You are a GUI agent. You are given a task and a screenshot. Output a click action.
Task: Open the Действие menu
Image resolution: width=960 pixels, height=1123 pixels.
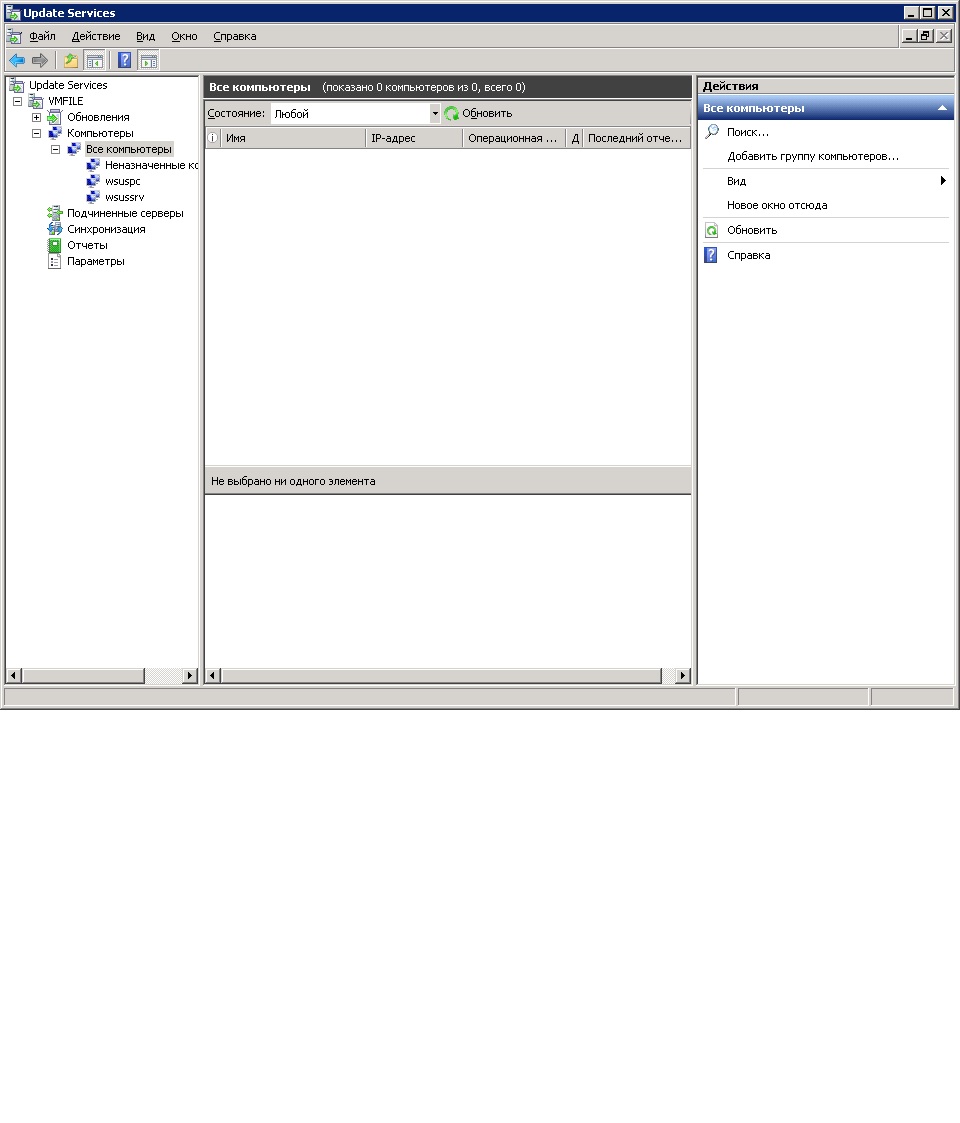point(96,36)
